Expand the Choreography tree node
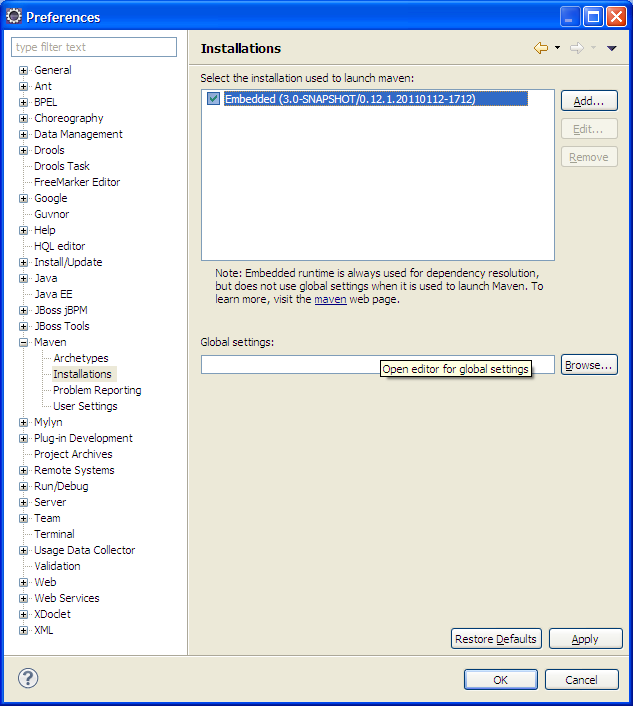The height and width of the screenshot is (706, 633). tap(23, 118)
